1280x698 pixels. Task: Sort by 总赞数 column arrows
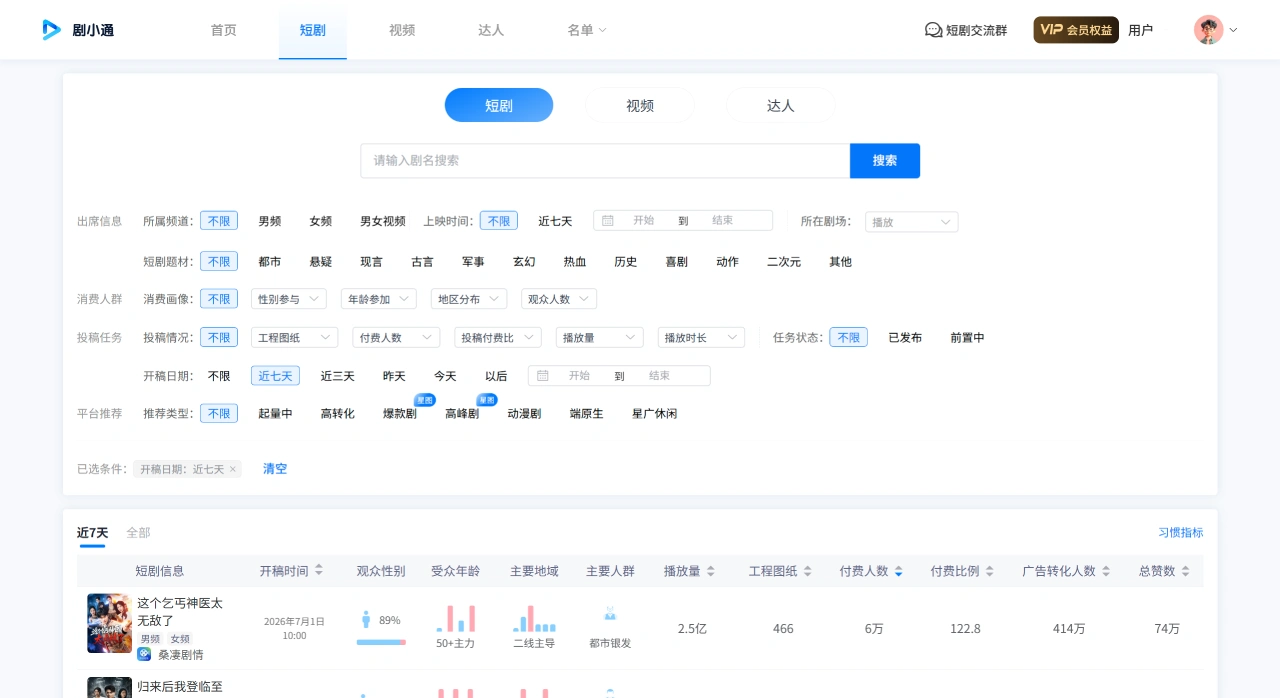tap(1186, 571)
